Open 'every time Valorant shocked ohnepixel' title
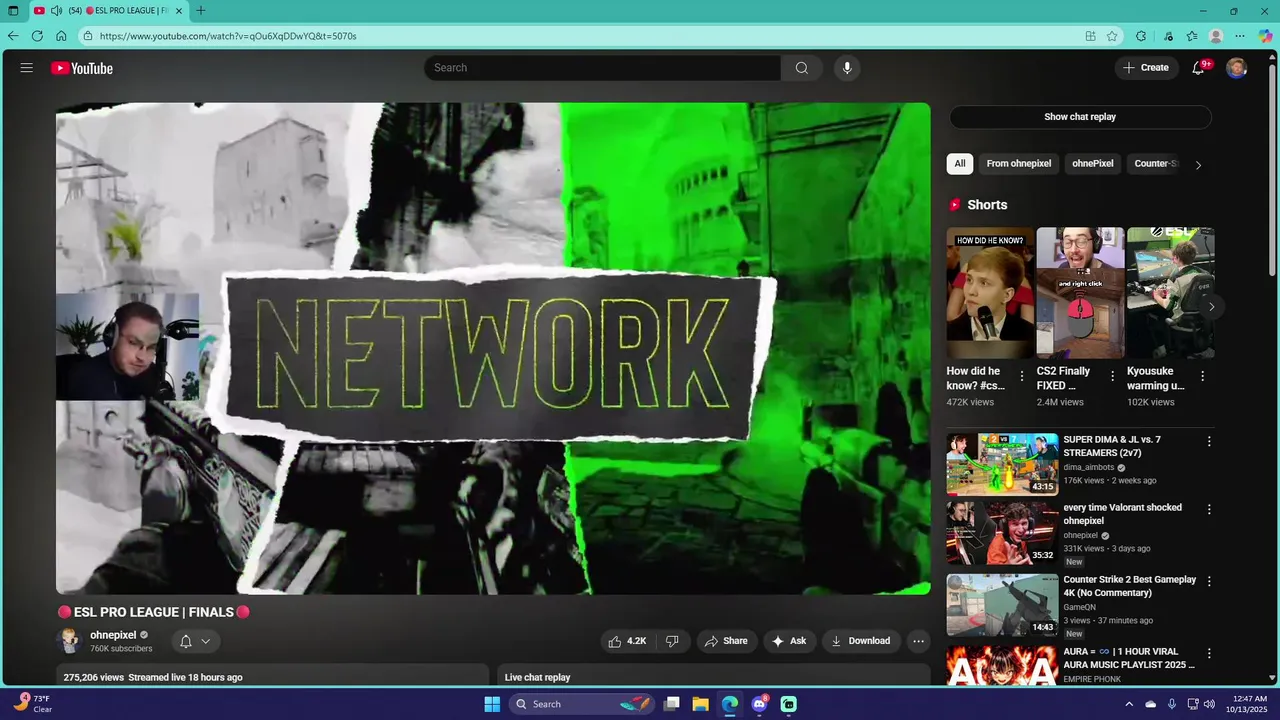 [x=1122, y=514]
